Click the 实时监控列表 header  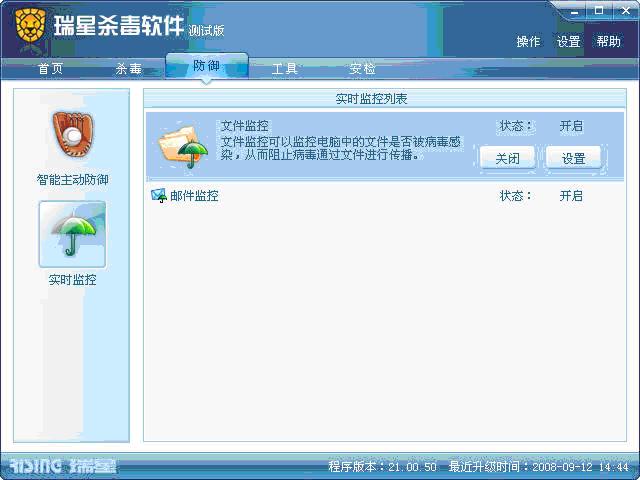click(x=371, y=99)
